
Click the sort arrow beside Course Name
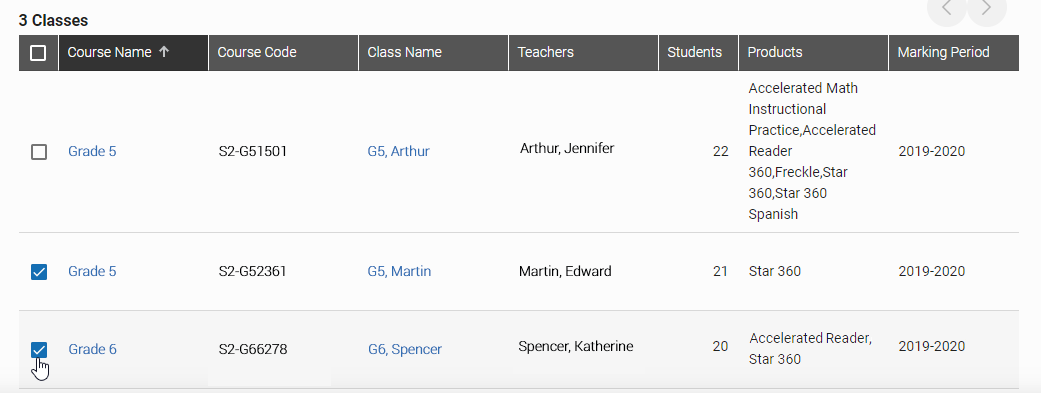[x=164, y=52]
